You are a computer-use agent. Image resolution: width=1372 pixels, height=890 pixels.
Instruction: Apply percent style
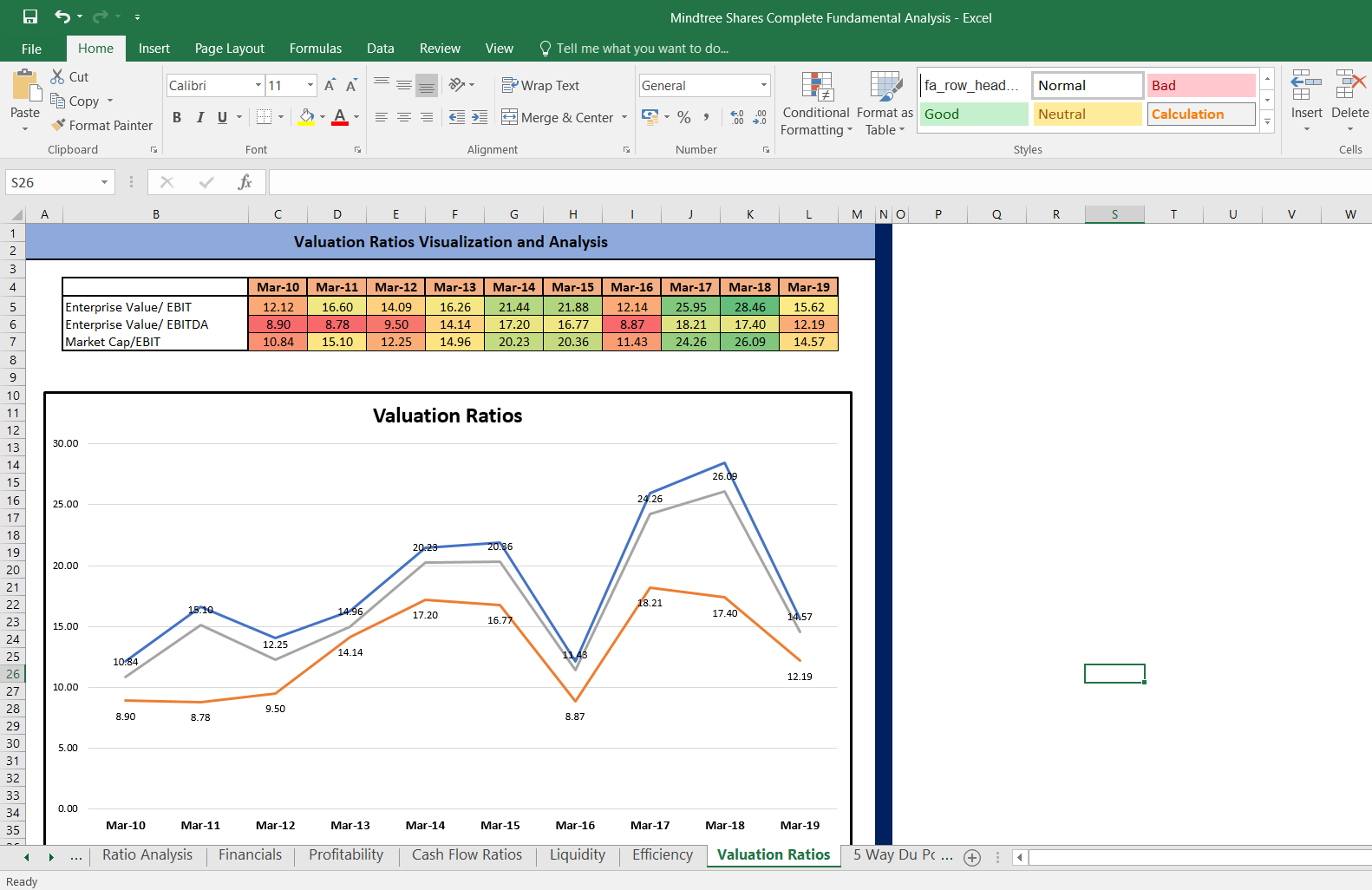[x=684, y=116]
